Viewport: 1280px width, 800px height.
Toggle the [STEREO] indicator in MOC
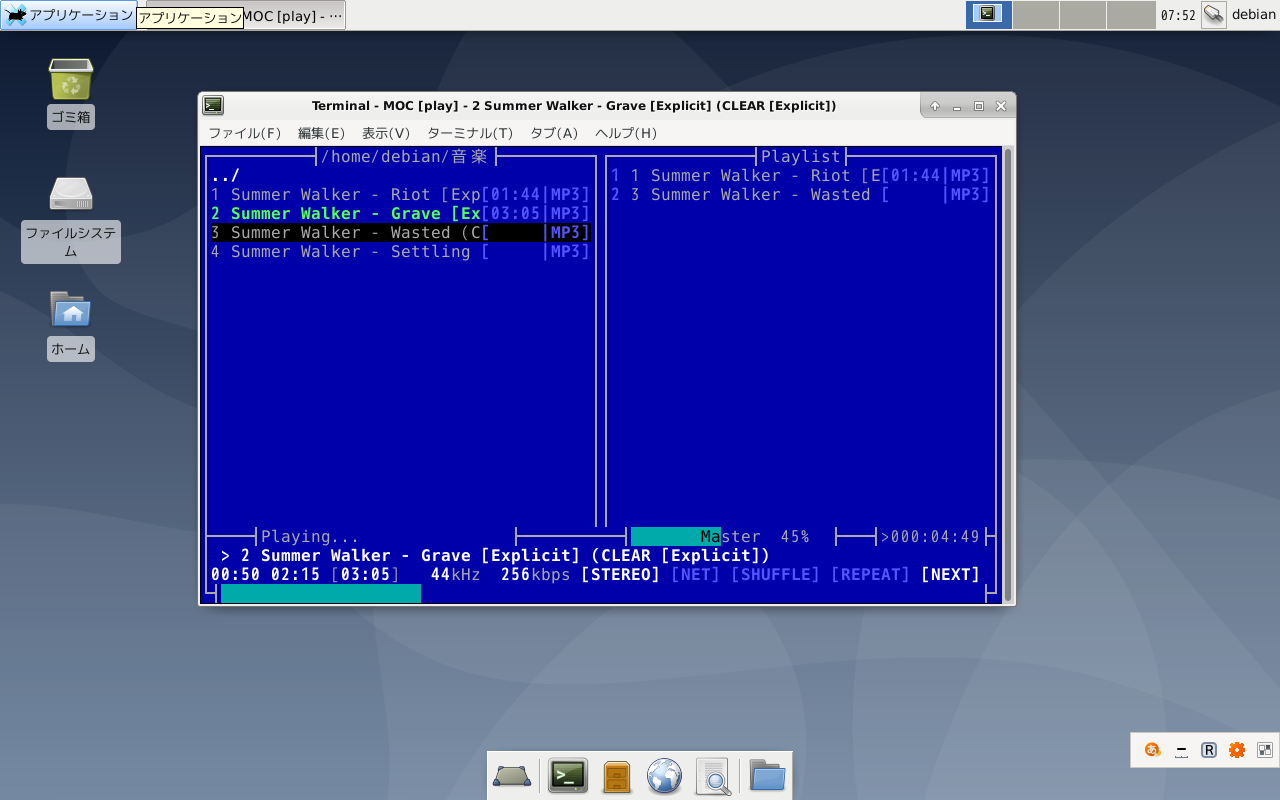621,575
